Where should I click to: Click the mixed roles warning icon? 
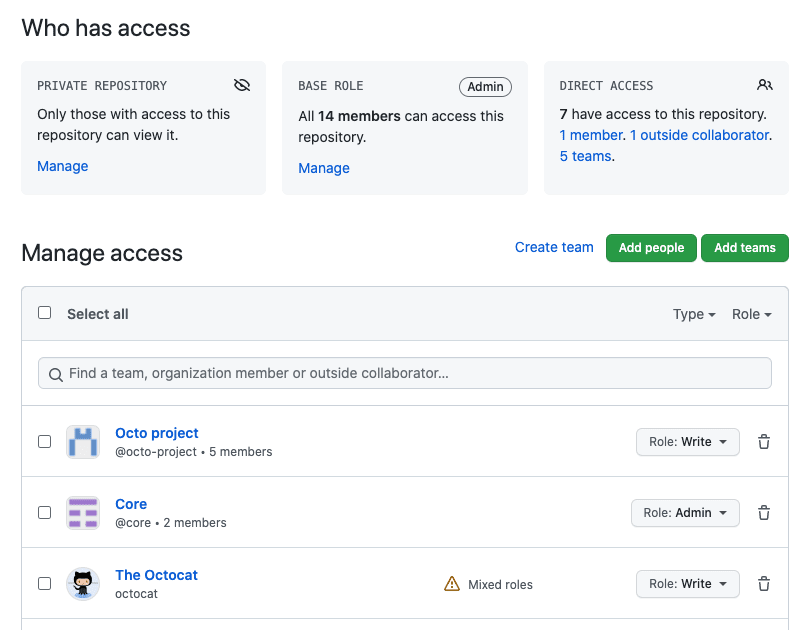452,584
